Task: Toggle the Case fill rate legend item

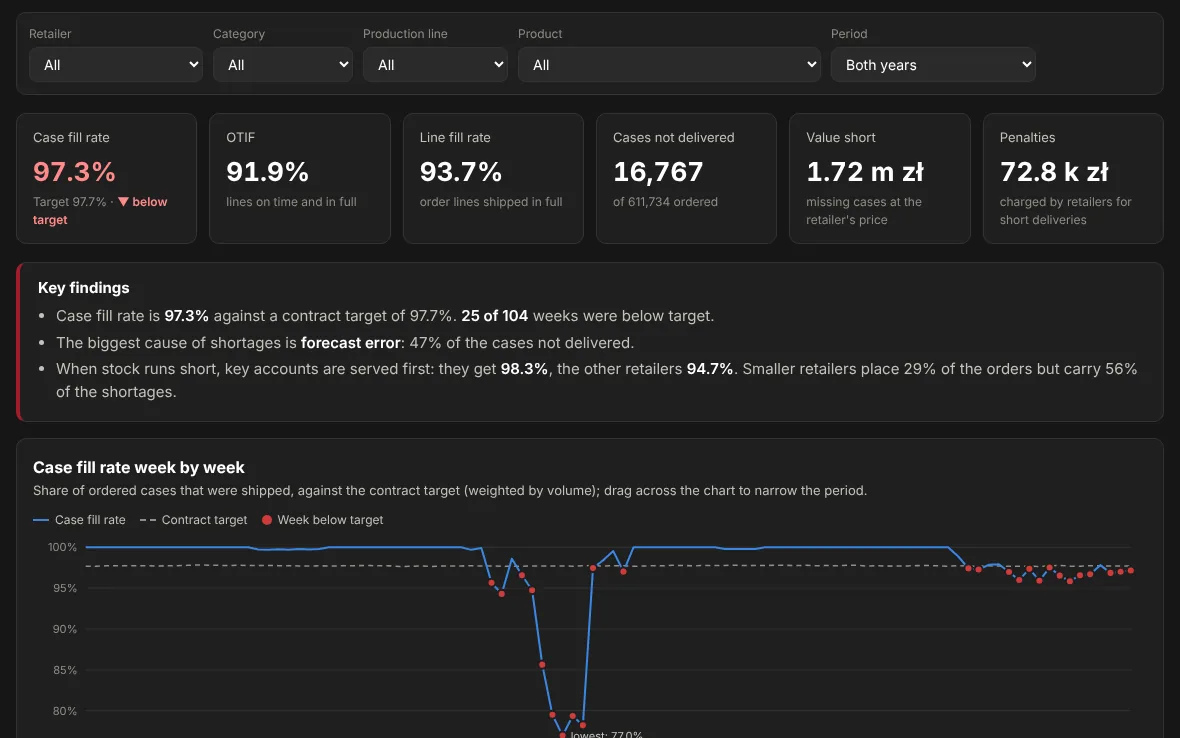Action: [x=79, y=520]
